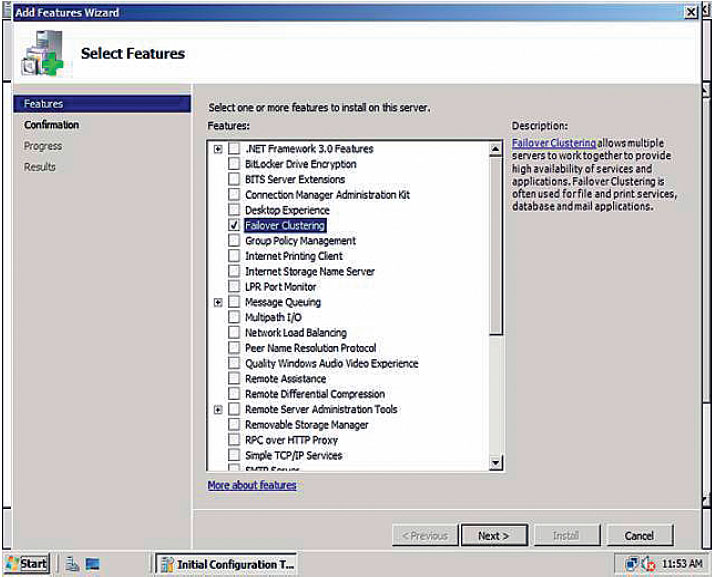Screen dimensions: 715x578
Task: Expand the .NET Framework 3.0 Features node
Action: (218, 149)
